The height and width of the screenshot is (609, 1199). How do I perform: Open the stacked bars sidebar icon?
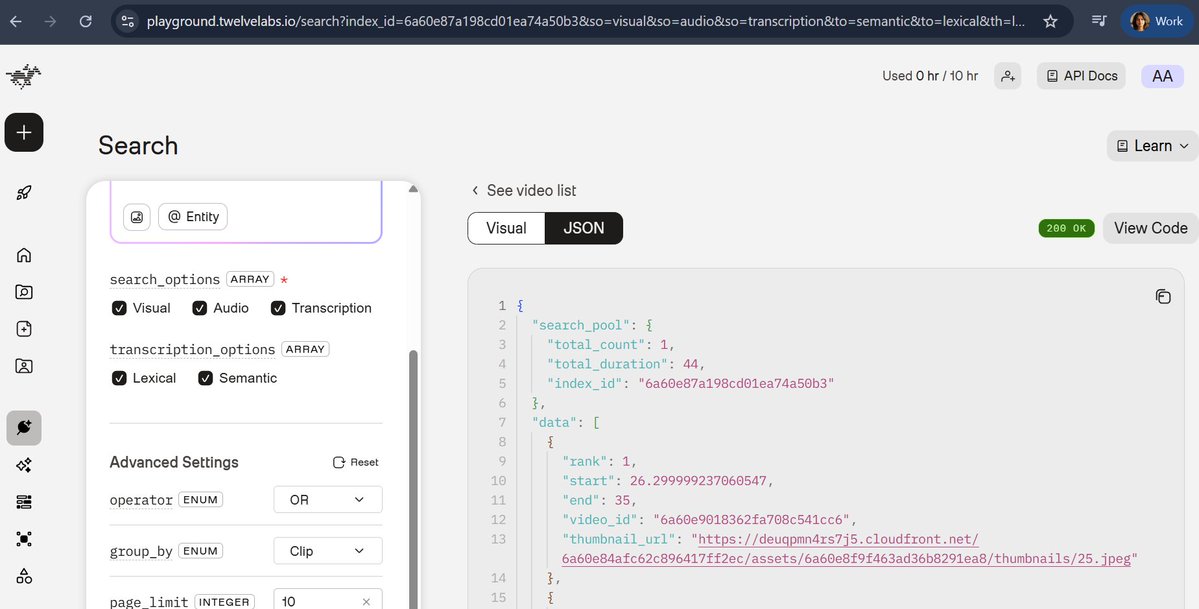point(24,502)
